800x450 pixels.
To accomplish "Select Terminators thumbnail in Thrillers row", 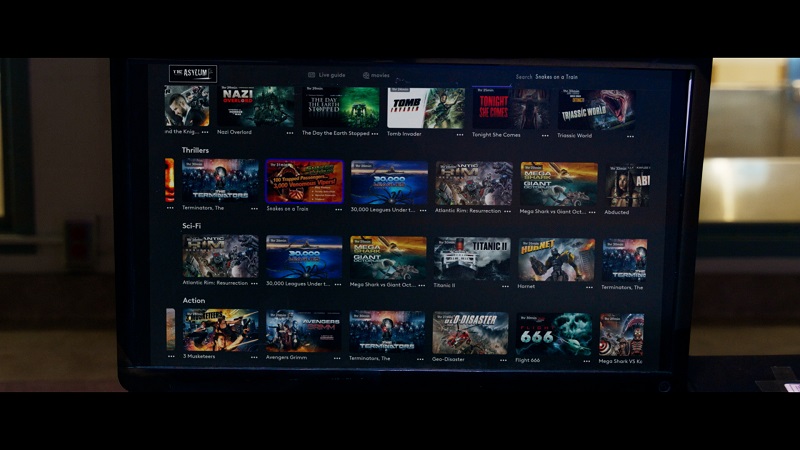I will (x=220, y=181).
